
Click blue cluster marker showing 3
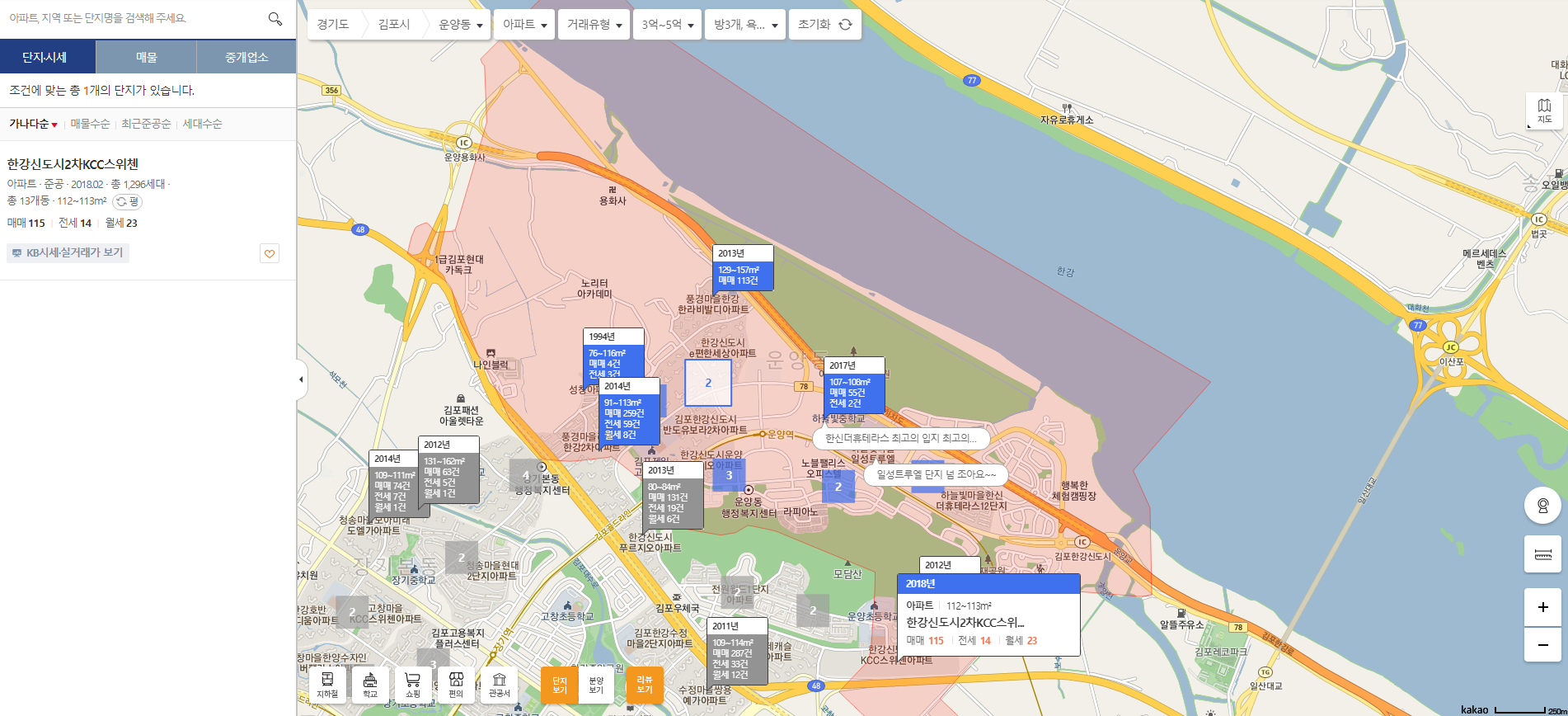click(729, 475)
